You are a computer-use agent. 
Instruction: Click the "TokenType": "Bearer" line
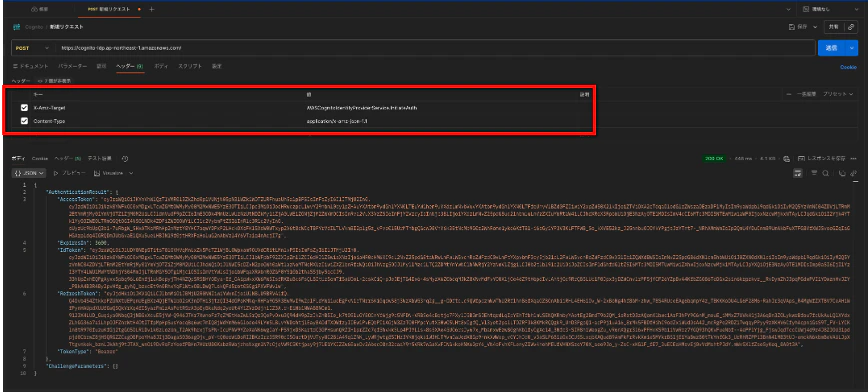pos(87,351)
